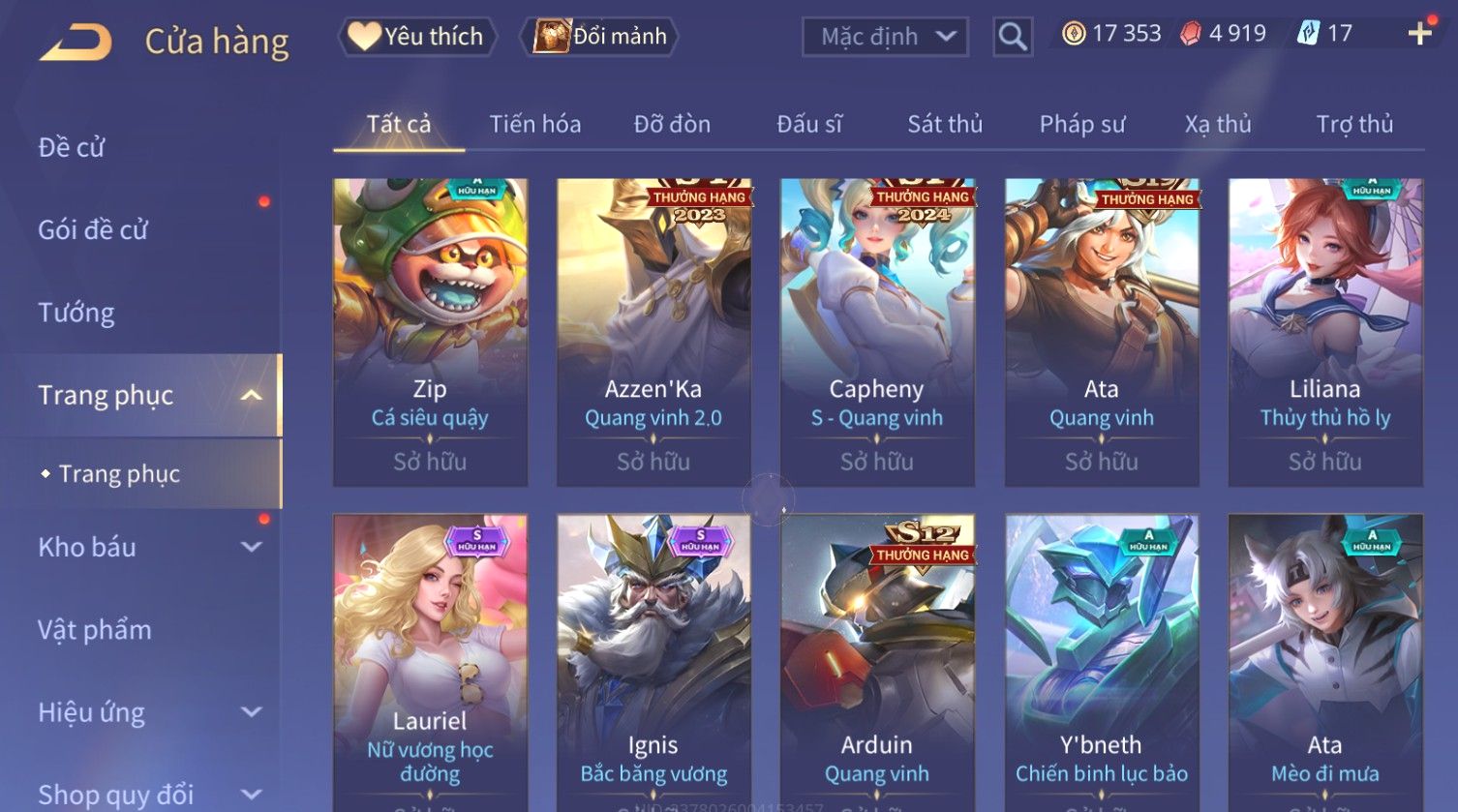Tap the blue voucher currency icon
This screenshot has width=1458, height=812.
[x=1308, y=34]
